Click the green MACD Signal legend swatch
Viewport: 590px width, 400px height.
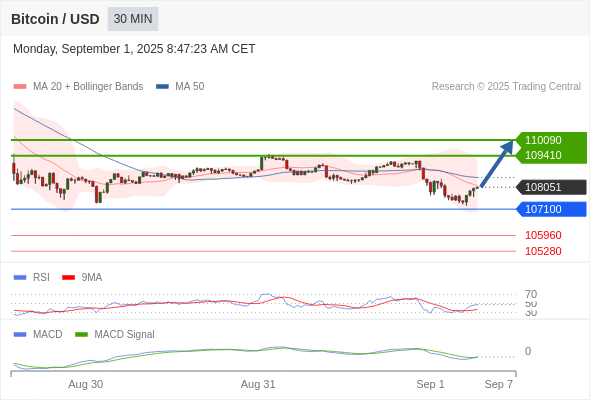click(81, 334)
